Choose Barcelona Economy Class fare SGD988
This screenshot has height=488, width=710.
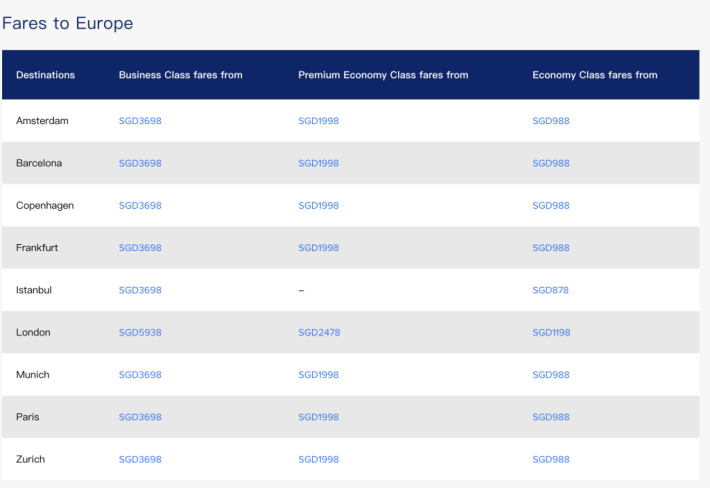click(550, 163)
